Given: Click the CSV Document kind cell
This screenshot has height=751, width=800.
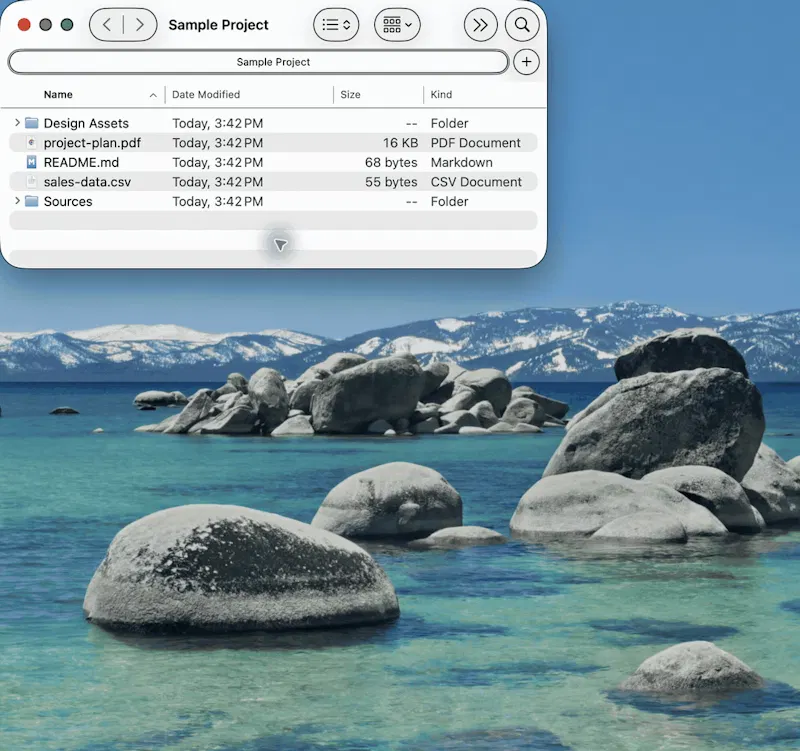Looking at the screenshot, I should pyautogui.click(x=476, y=182).
